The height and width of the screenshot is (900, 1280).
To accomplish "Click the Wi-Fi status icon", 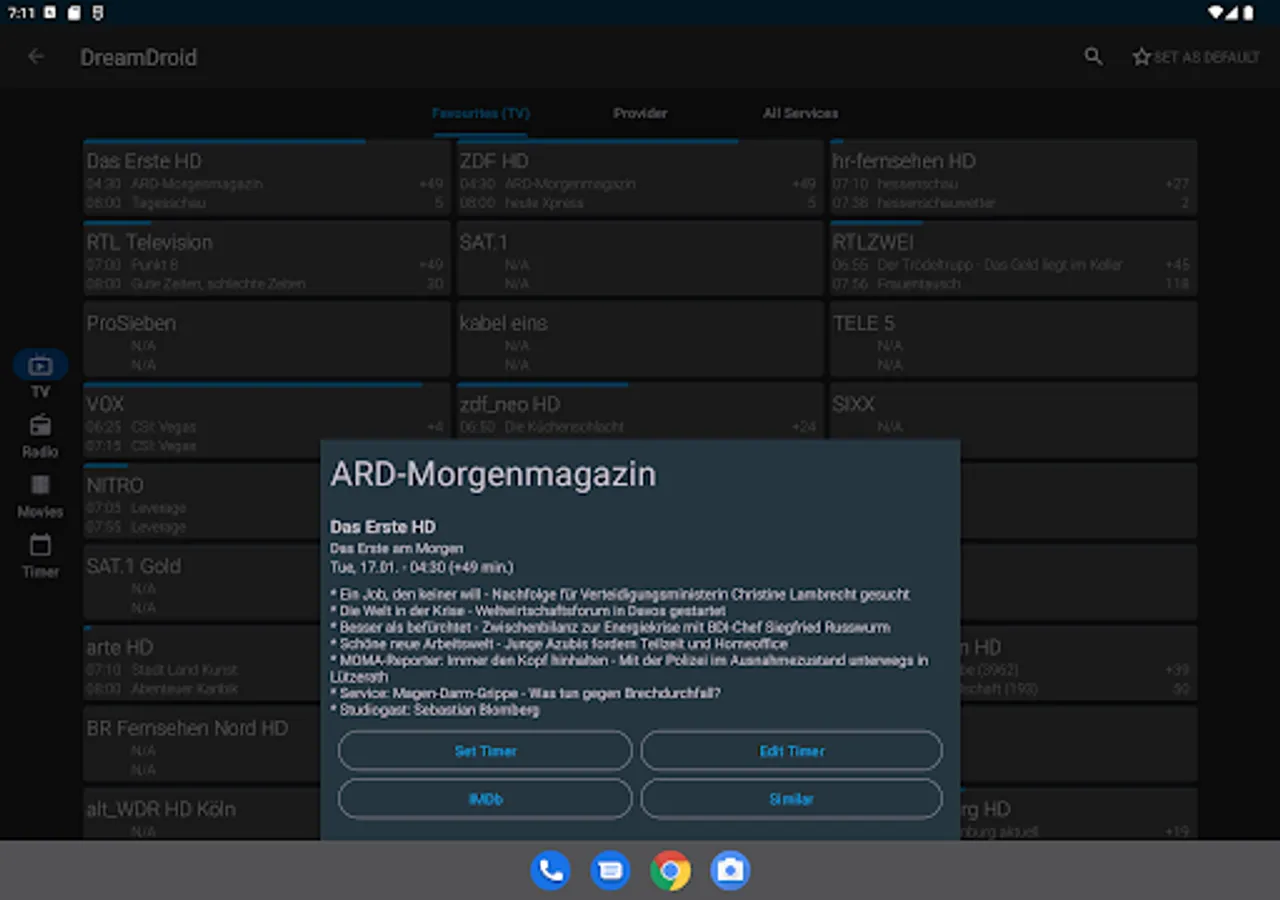I will 1216,13.
